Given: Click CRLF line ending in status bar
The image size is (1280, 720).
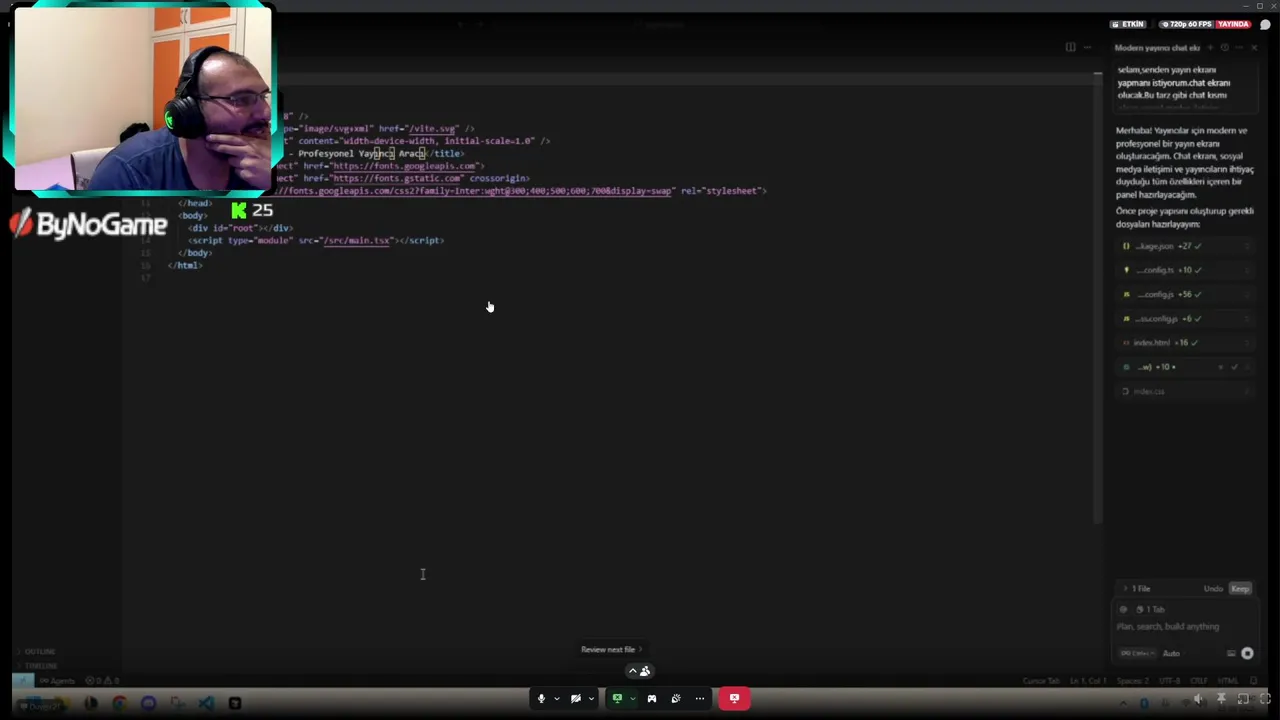Looking at the screenshot, I should (x=1199, y=681).
